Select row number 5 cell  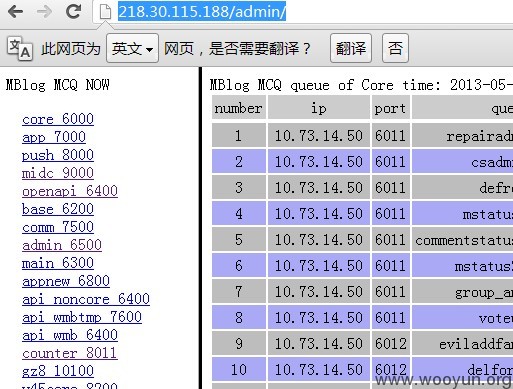239,239
